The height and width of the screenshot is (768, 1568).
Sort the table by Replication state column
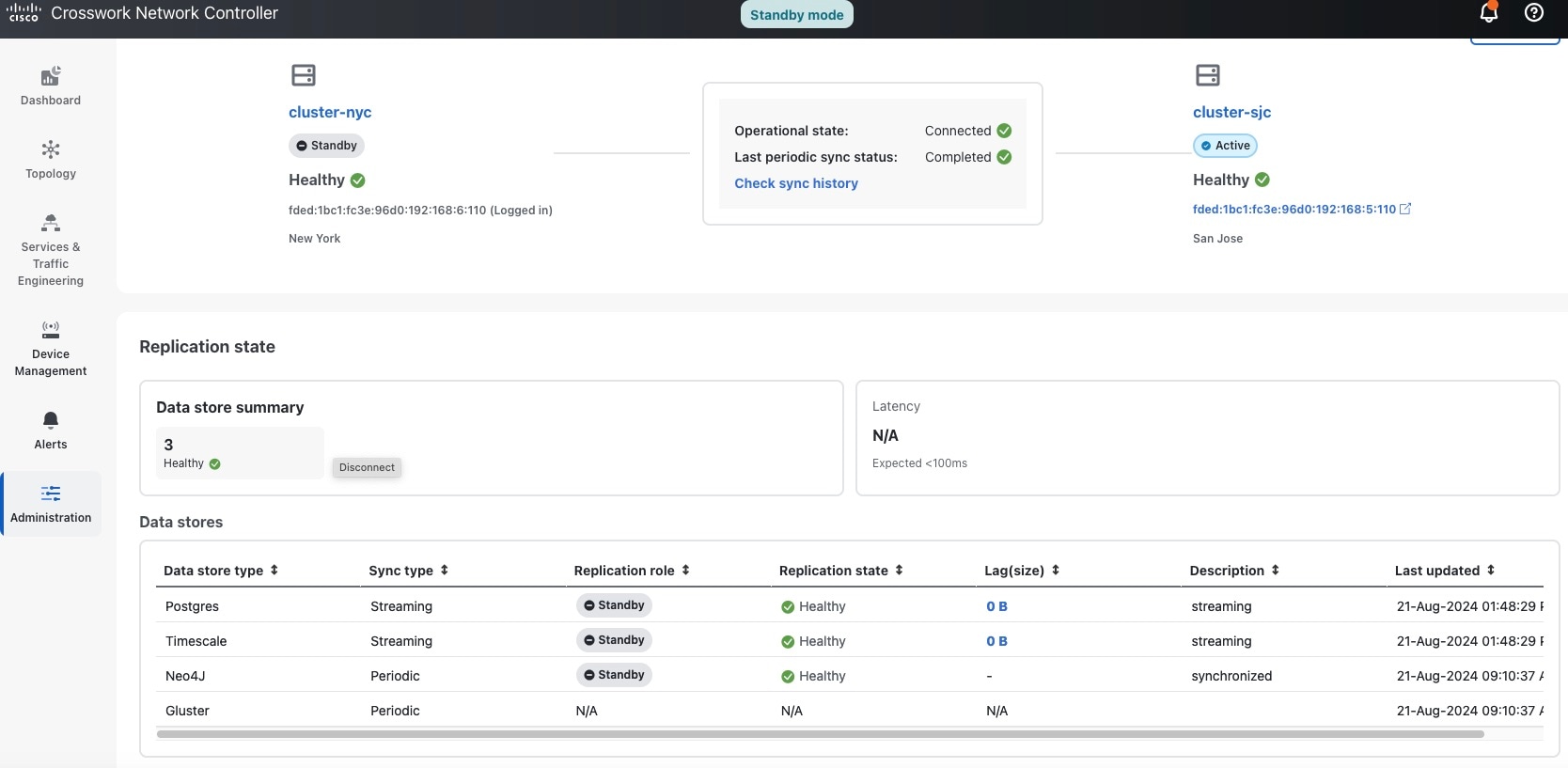coord(899,570)
